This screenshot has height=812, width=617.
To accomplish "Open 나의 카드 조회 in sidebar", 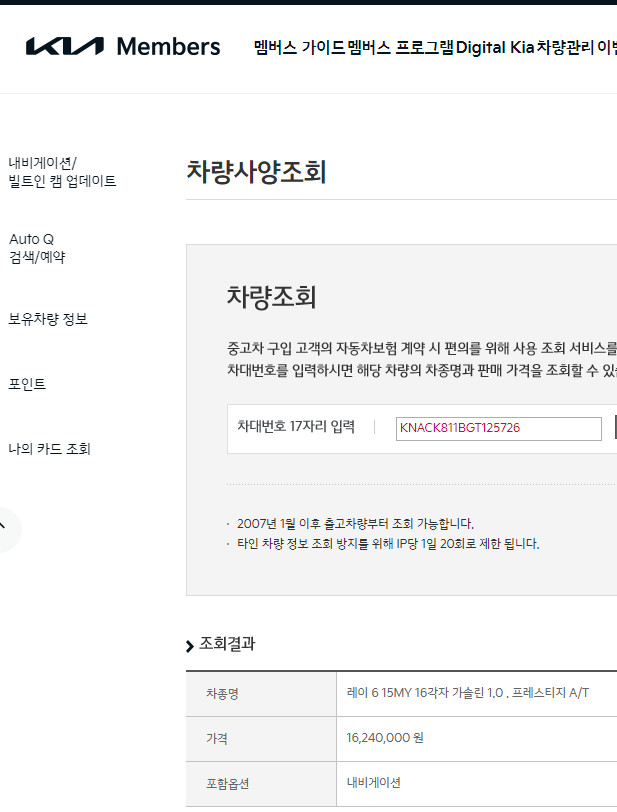I will click(50, 448).
